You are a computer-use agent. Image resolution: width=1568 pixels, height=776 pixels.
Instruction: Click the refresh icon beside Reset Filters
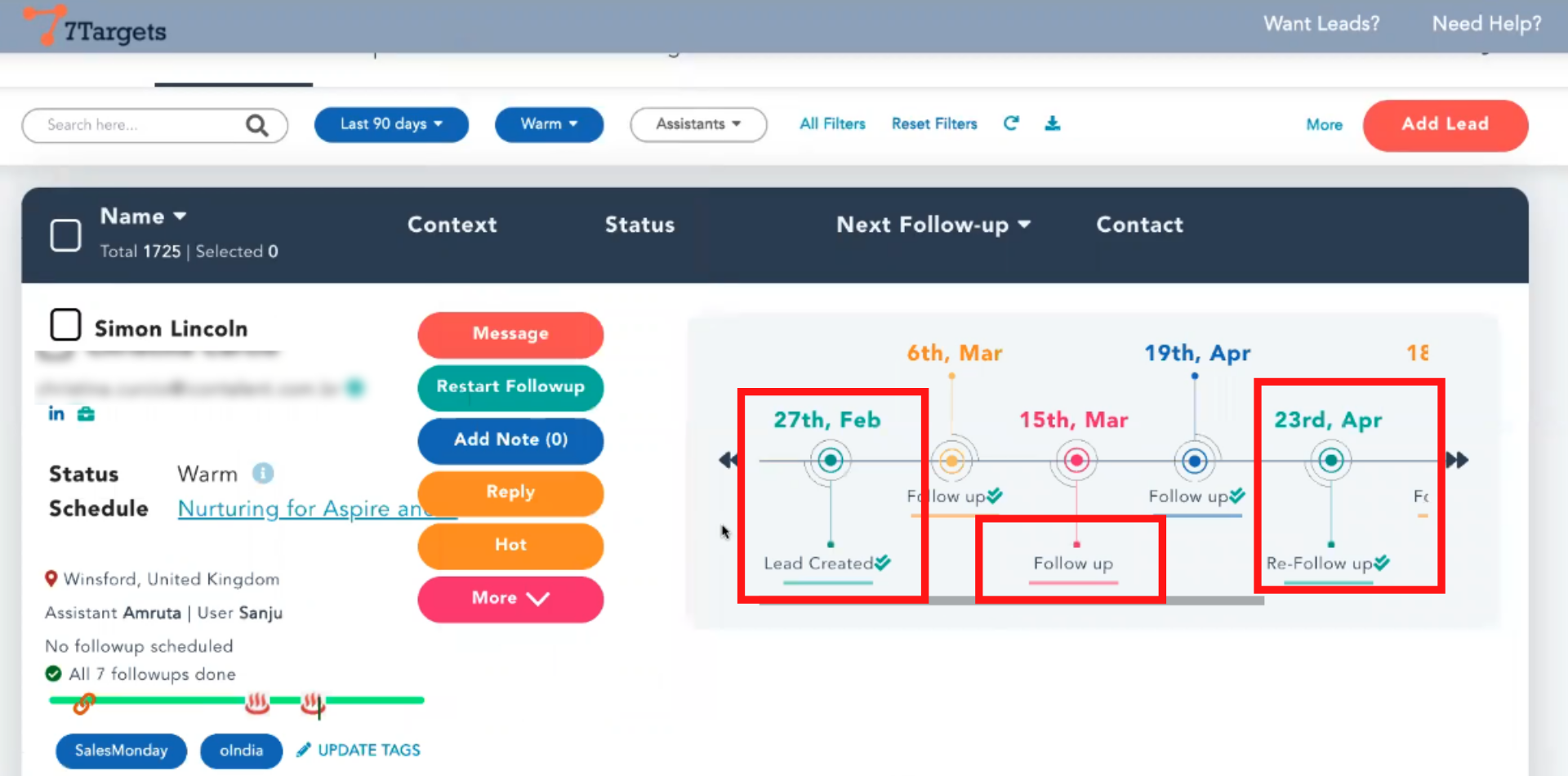pyautogui.click(x=1011, y=123)
